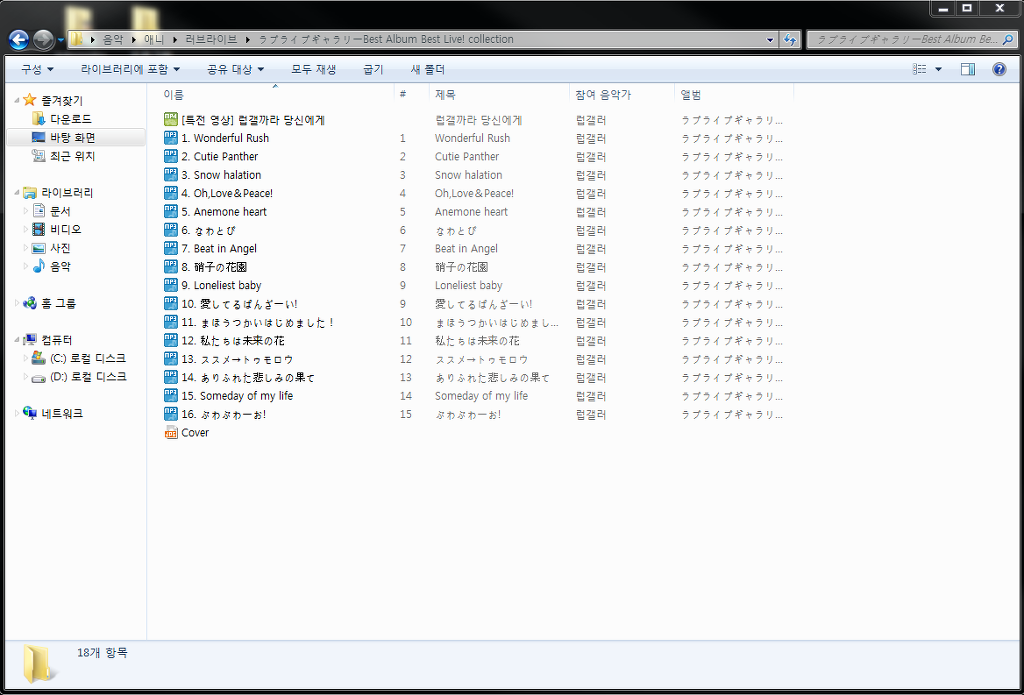Click the folder thumbnail in the details pane
This screenshot has height=695, width=1024.
(x=39, y=664)
